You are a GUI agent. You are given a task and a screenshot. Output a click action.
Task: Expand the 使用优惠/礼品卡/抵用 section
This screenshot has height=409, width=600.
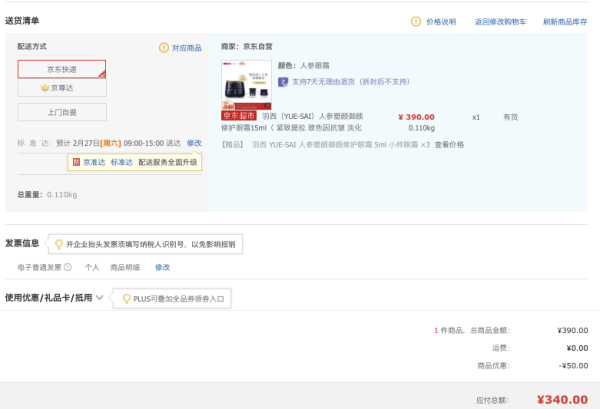54,298
